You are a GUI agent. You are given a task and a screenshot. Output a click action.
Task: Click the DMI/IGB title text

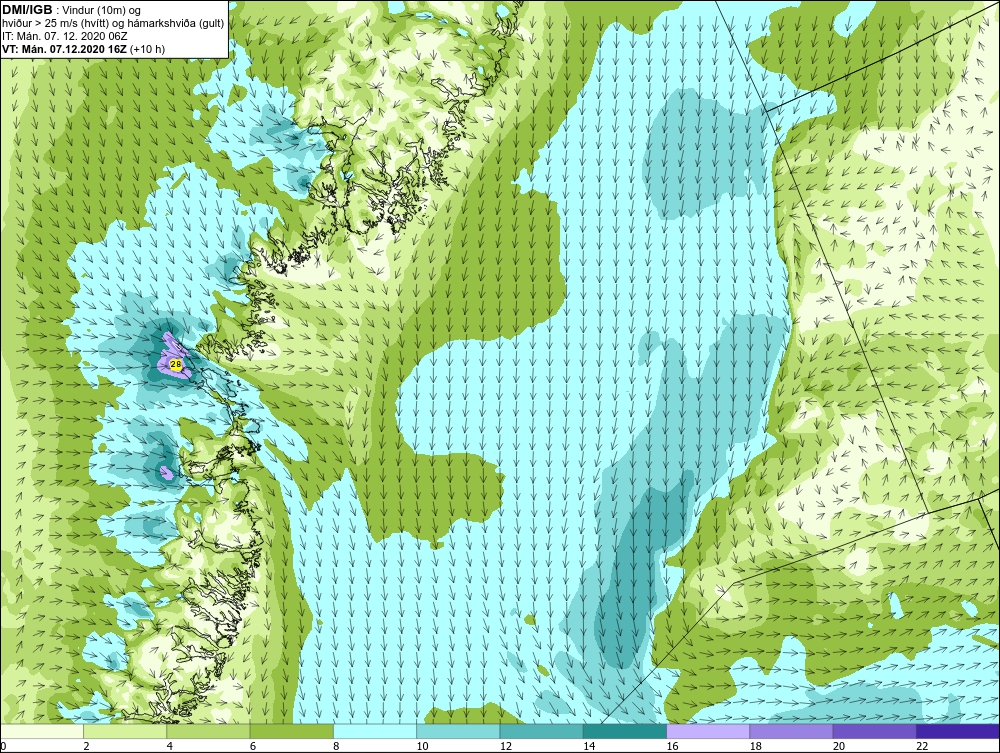pyautogui.click(x=27, y=10)
